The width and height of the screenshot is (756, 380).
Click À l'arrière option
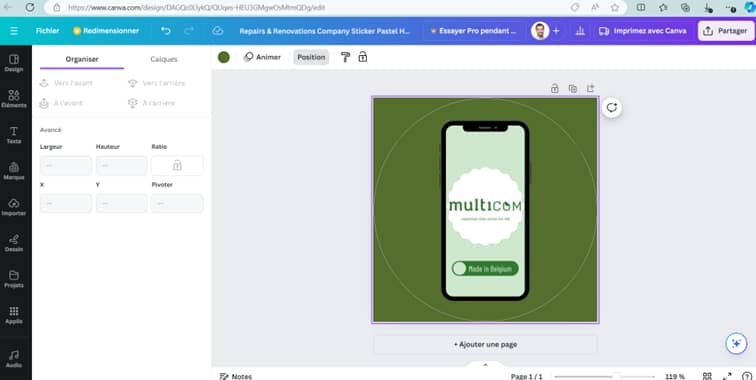coord(151,103)
